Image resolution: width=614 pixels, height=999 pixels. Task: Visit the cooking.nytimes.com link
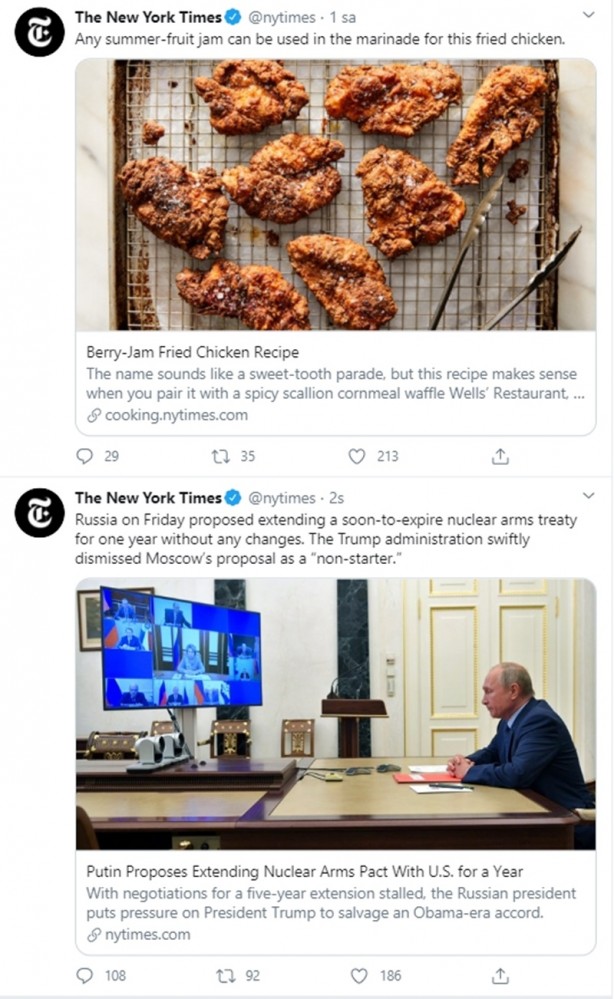tap(168, 415)
